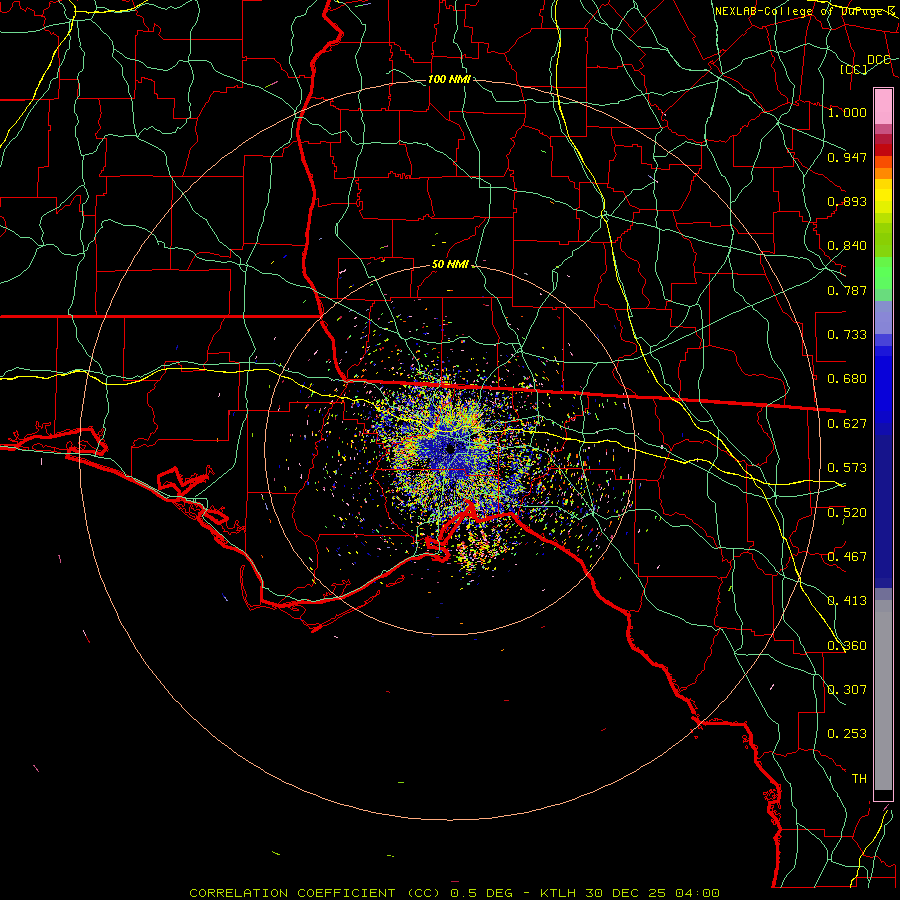Click the 0.787 color scale value
This screenshot has height=900, width=900.
tap(847, 290)
